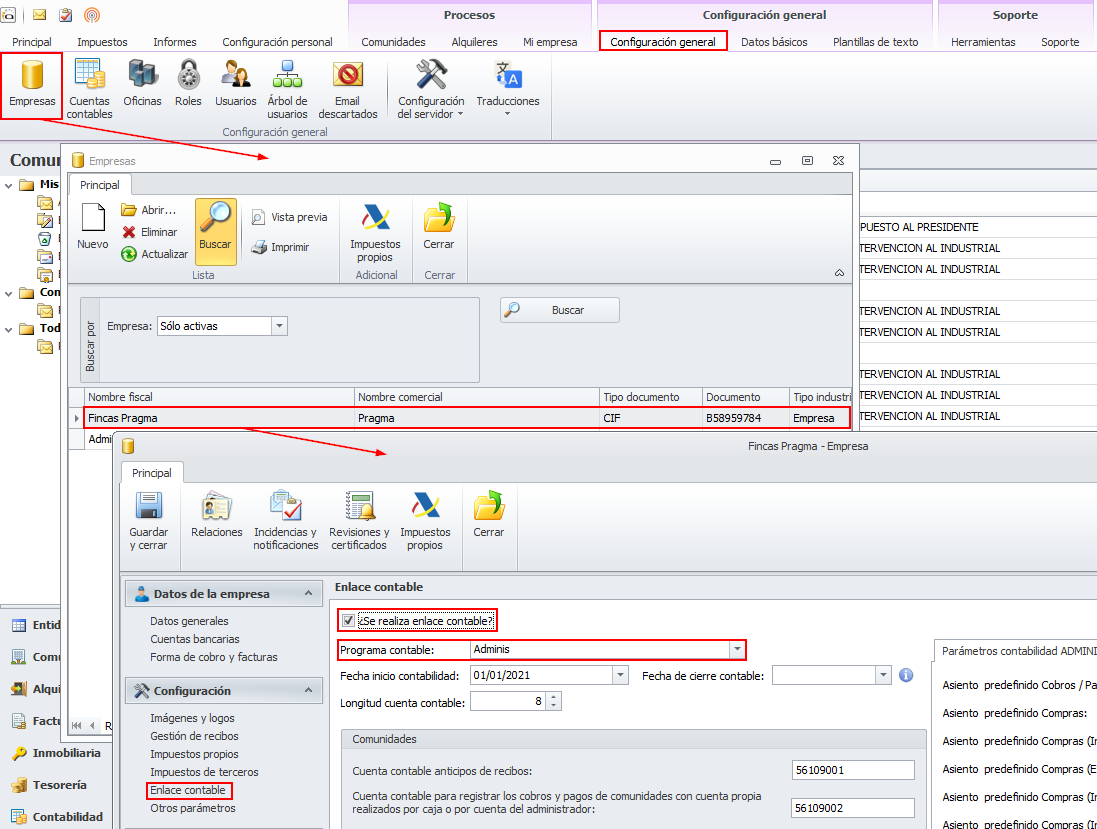
Task: Click Vista previa in Empresas toolbar
Action: [290, 217]
